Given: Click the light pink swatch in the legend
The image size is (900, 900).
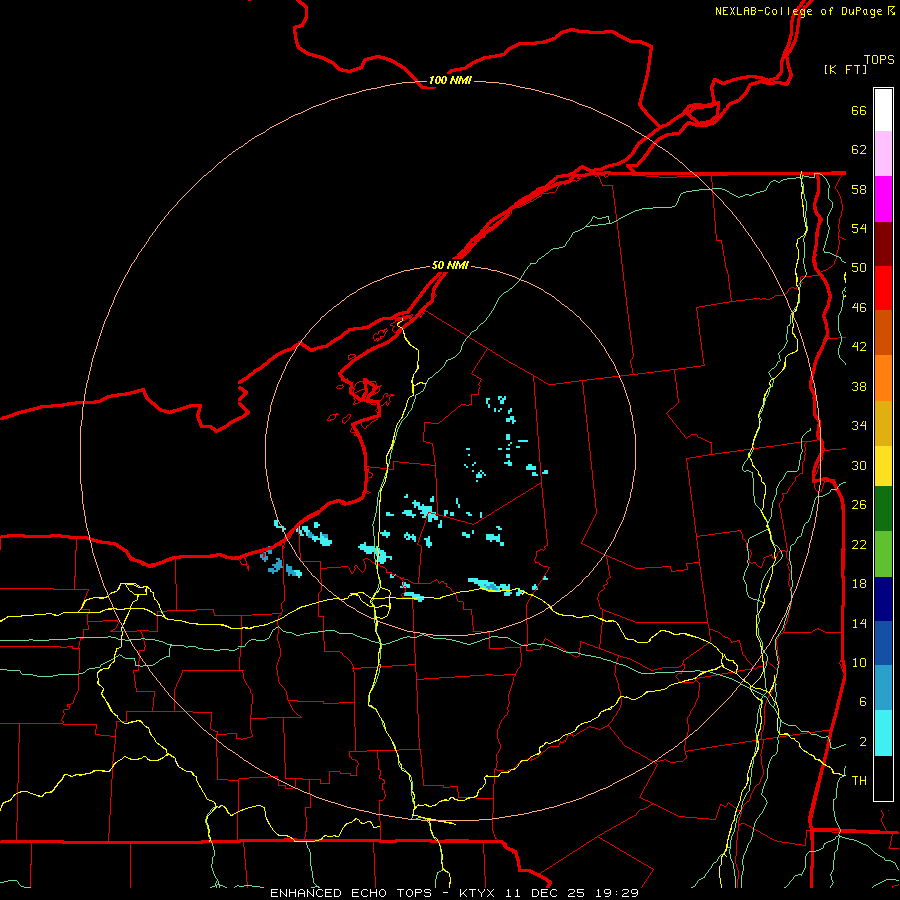Looking at the screenshot, I should click(883, 154).
